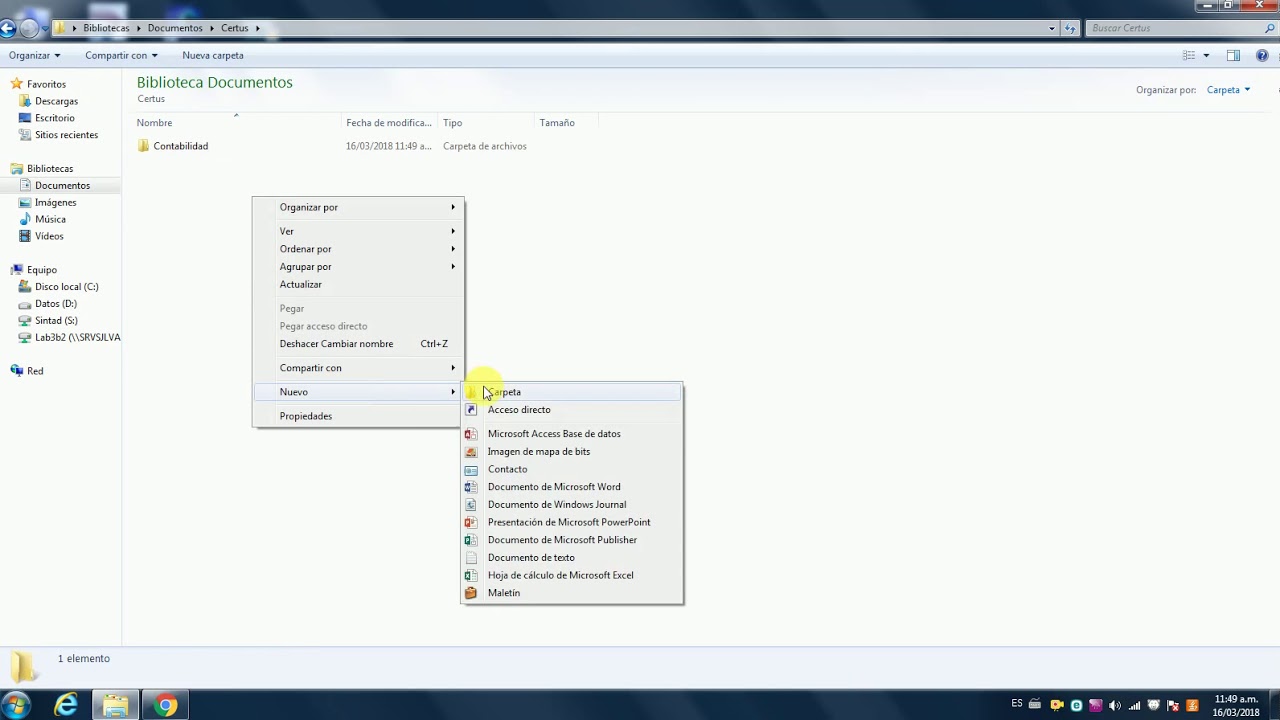Select Sitios recientes in the sidebar

click(x=66, y=135)
